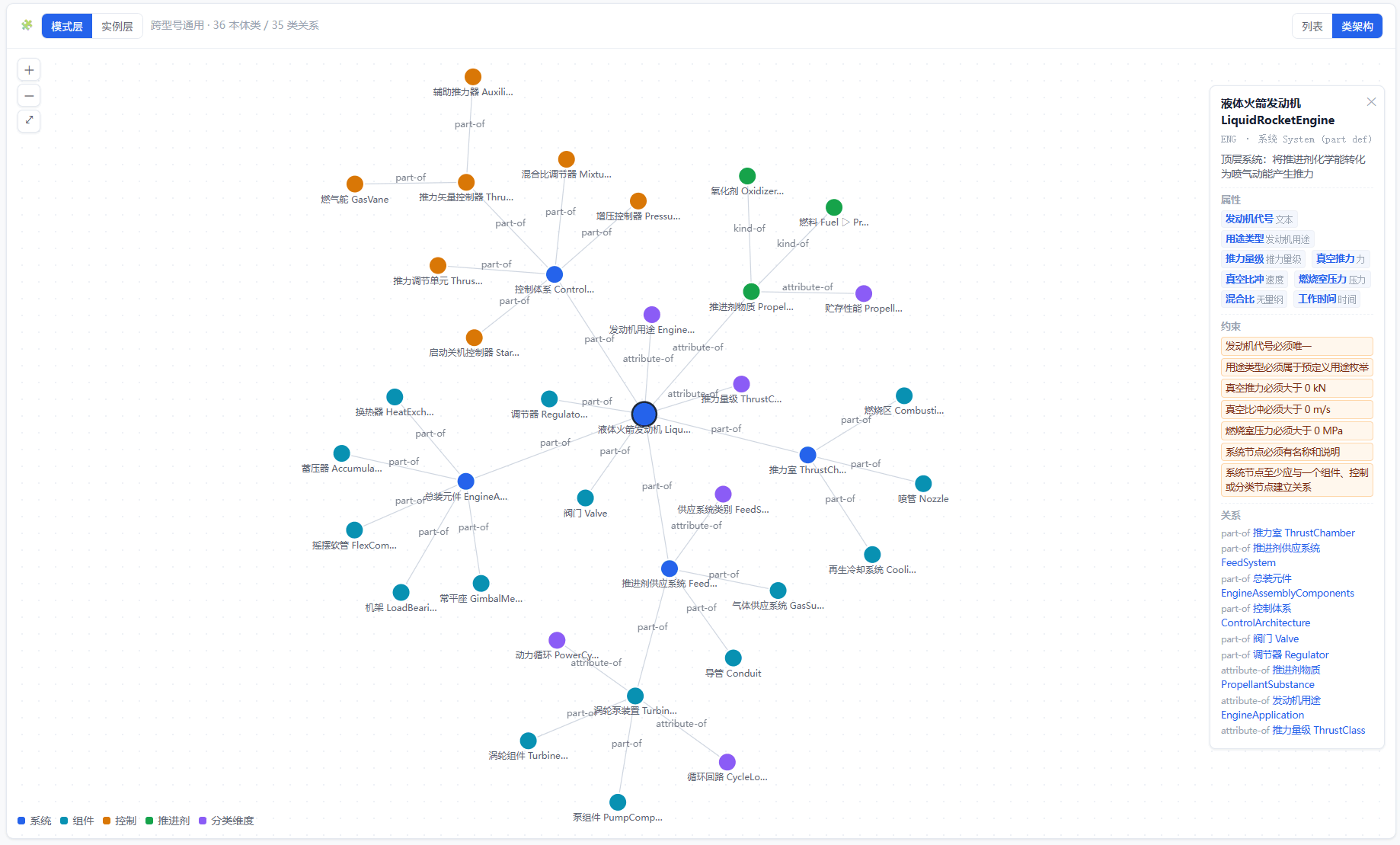The width and height of the screenshot is (1400, 845).
Task: Click the orange GasVane node
Action: tap(355, 184)
